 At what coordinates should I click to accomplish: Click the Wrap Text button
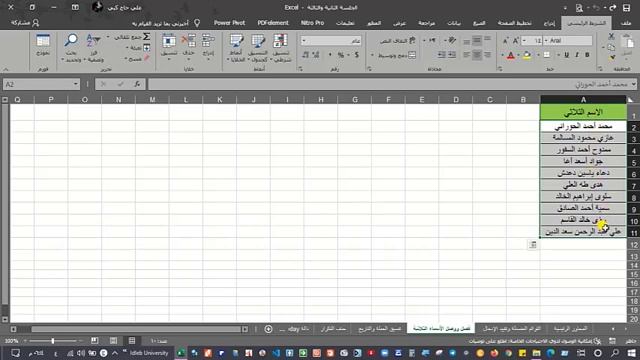coord(398,40)
